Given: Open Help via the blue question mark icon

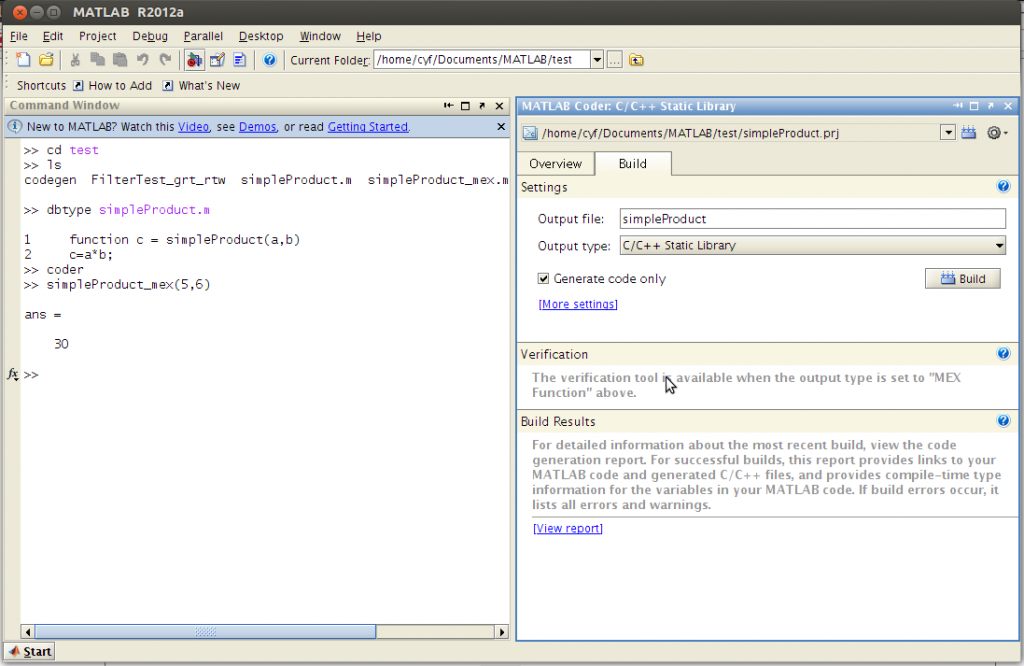Looking at the screenshot, I should pos(269,59).
